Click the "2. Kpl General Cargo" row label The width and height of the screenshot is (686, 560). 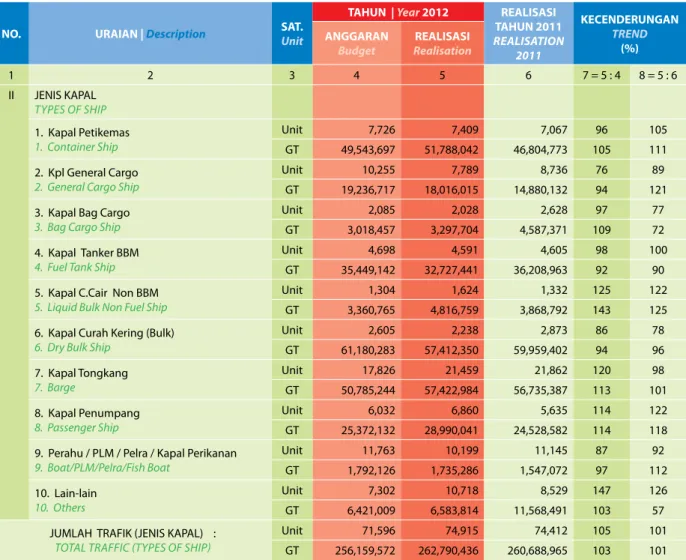coord(86,172)
